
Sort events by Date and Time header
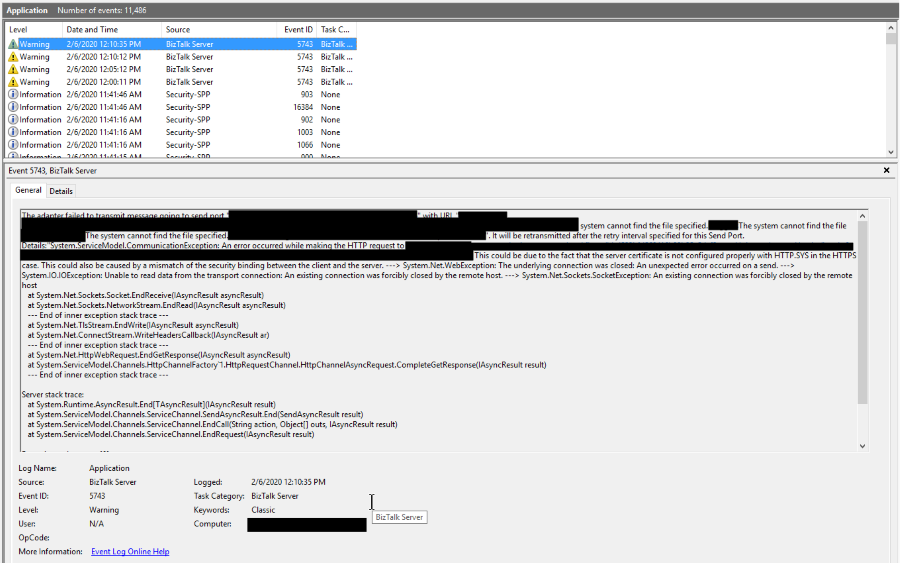[100, 30]
